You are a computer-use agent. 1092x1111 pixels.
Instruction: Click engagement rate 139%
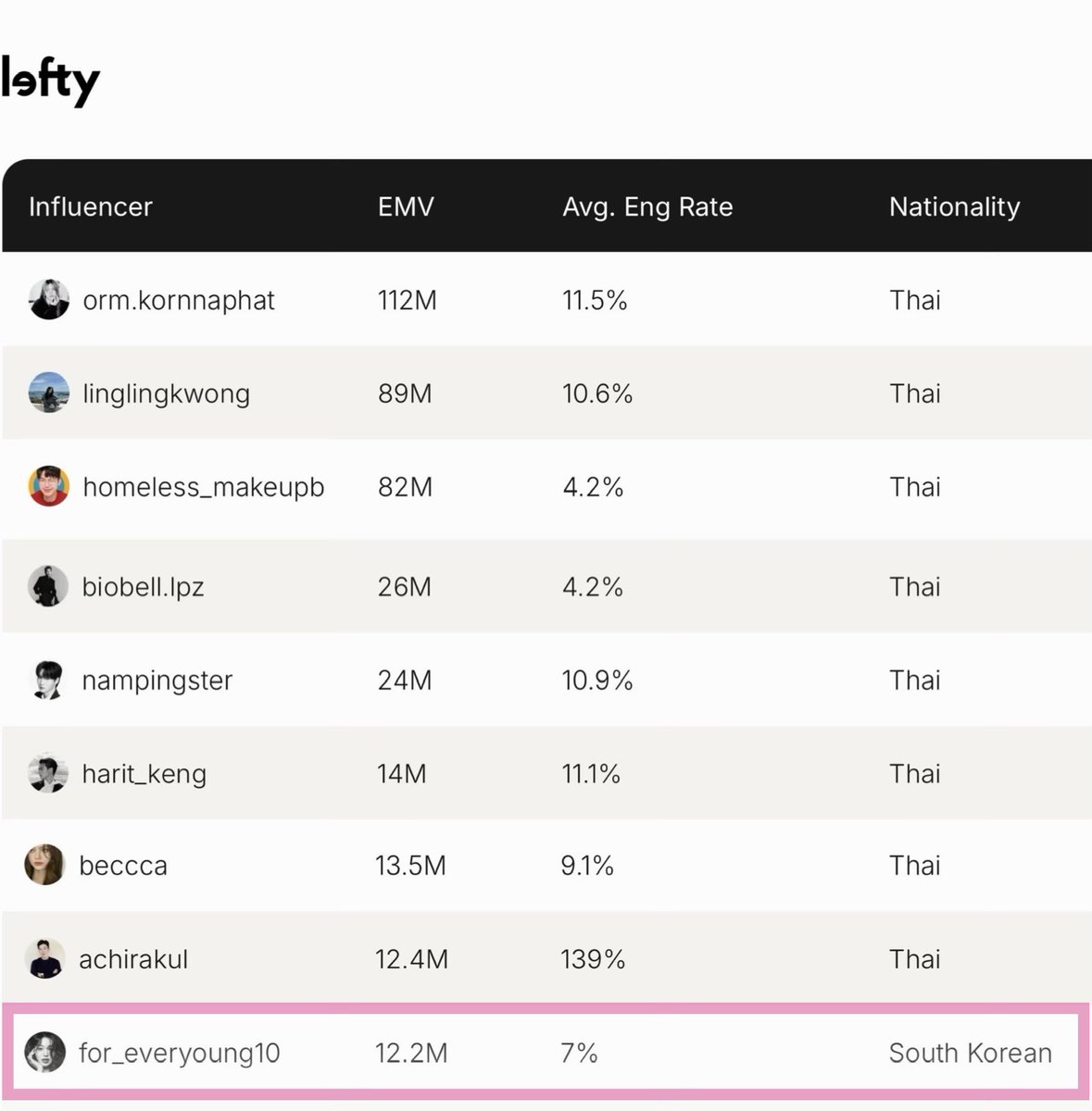(593, 959)
